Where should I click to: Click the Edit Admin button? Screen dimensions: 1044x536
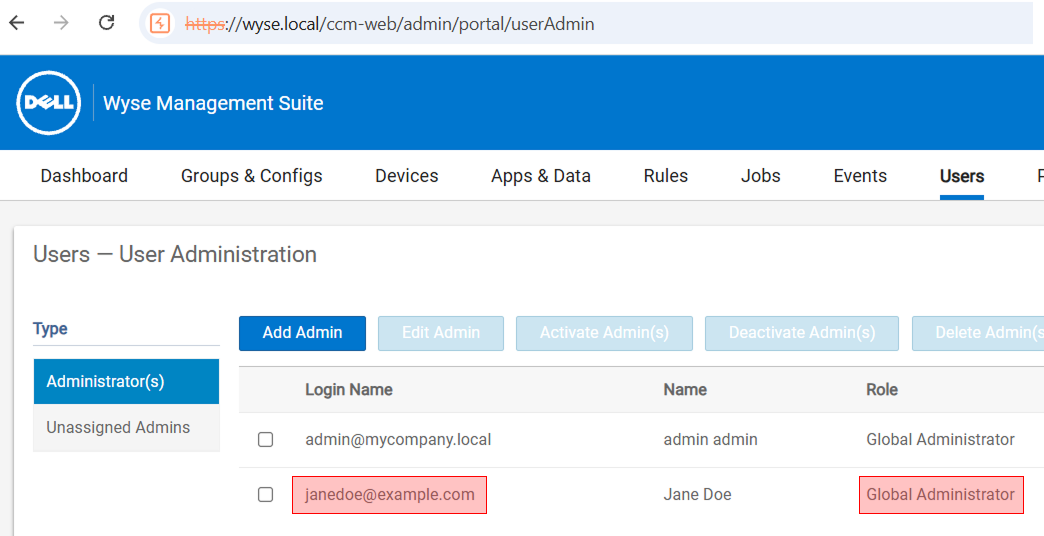tap(440, 333)
